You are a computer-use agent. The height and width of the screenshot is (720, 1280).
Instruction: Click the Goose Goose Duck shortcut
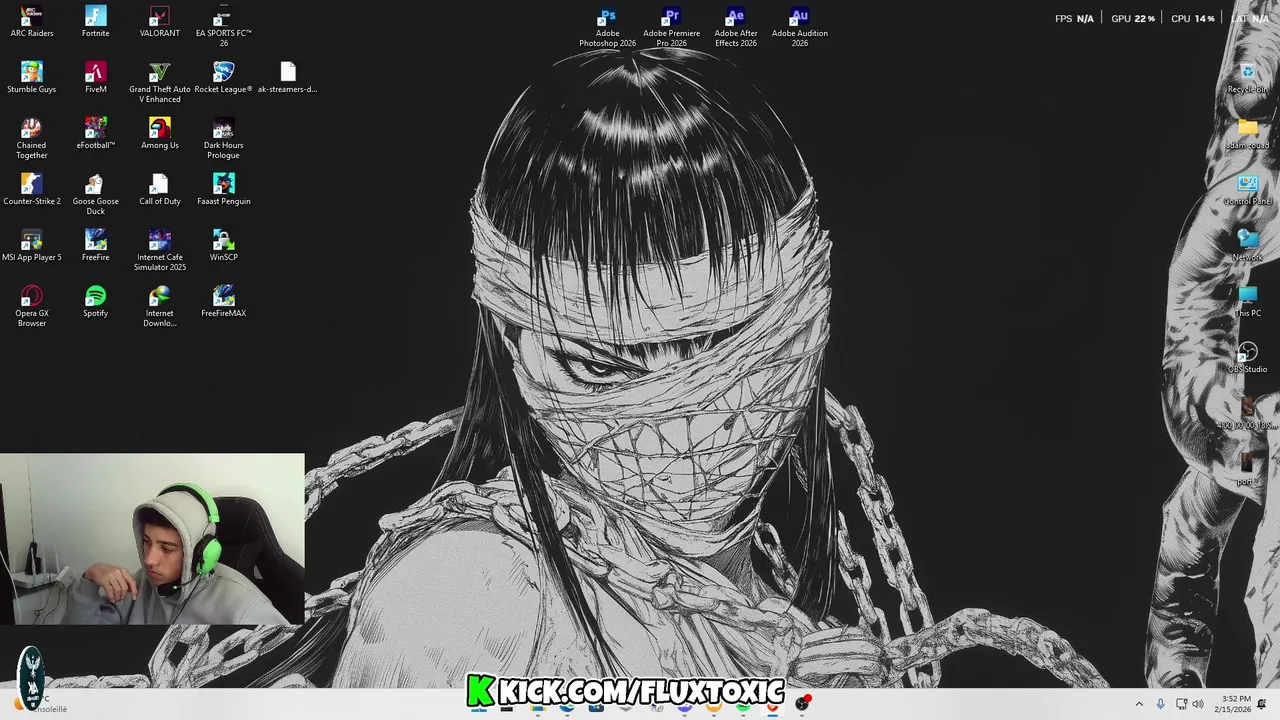point(96,194)
